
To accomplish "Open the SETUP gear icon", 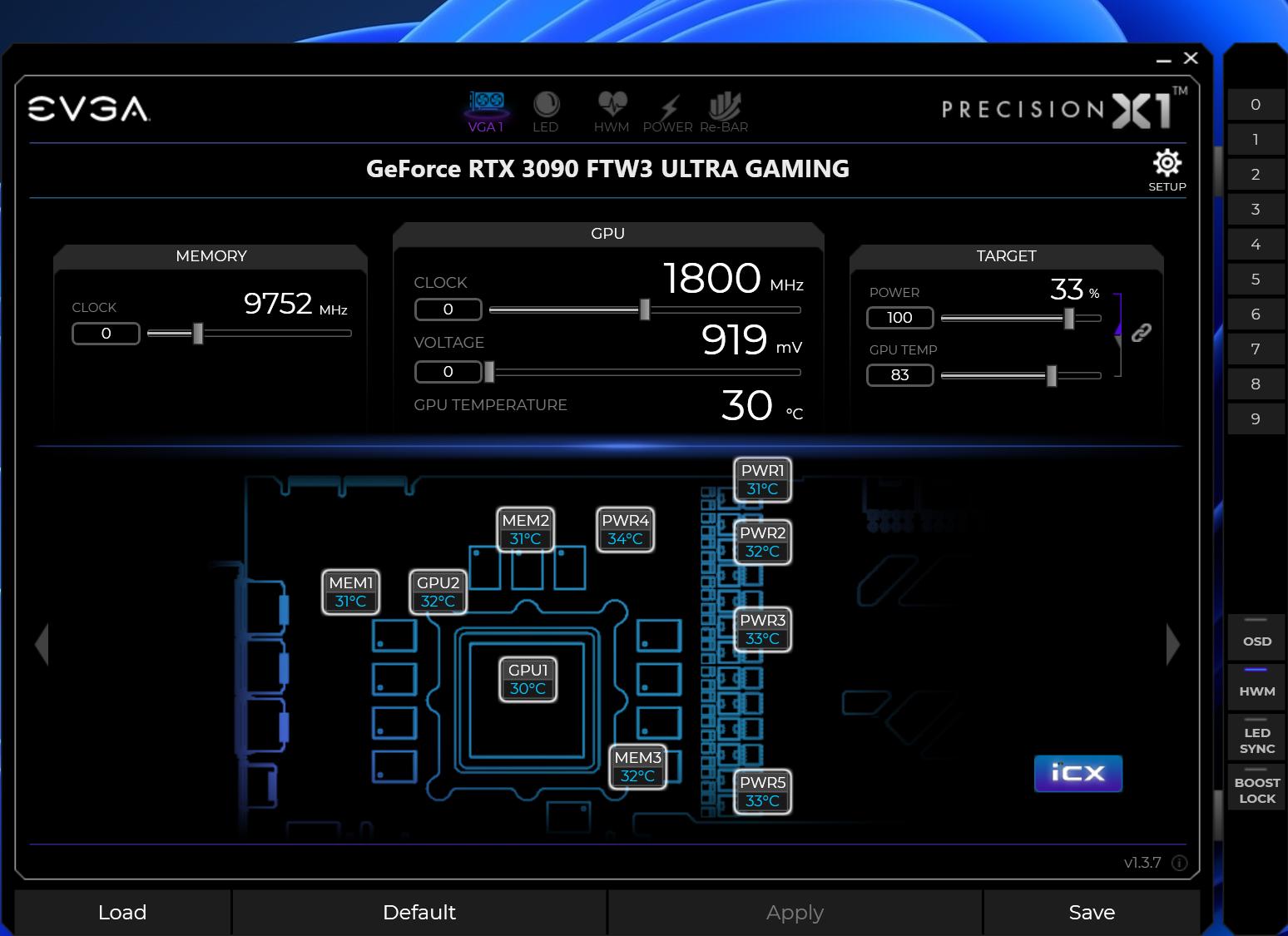I will point(1167,171).
